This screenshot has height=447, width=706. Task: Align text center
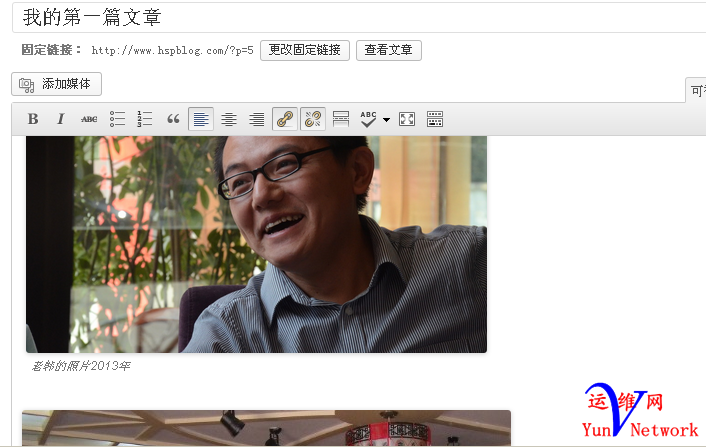[229, 119]
